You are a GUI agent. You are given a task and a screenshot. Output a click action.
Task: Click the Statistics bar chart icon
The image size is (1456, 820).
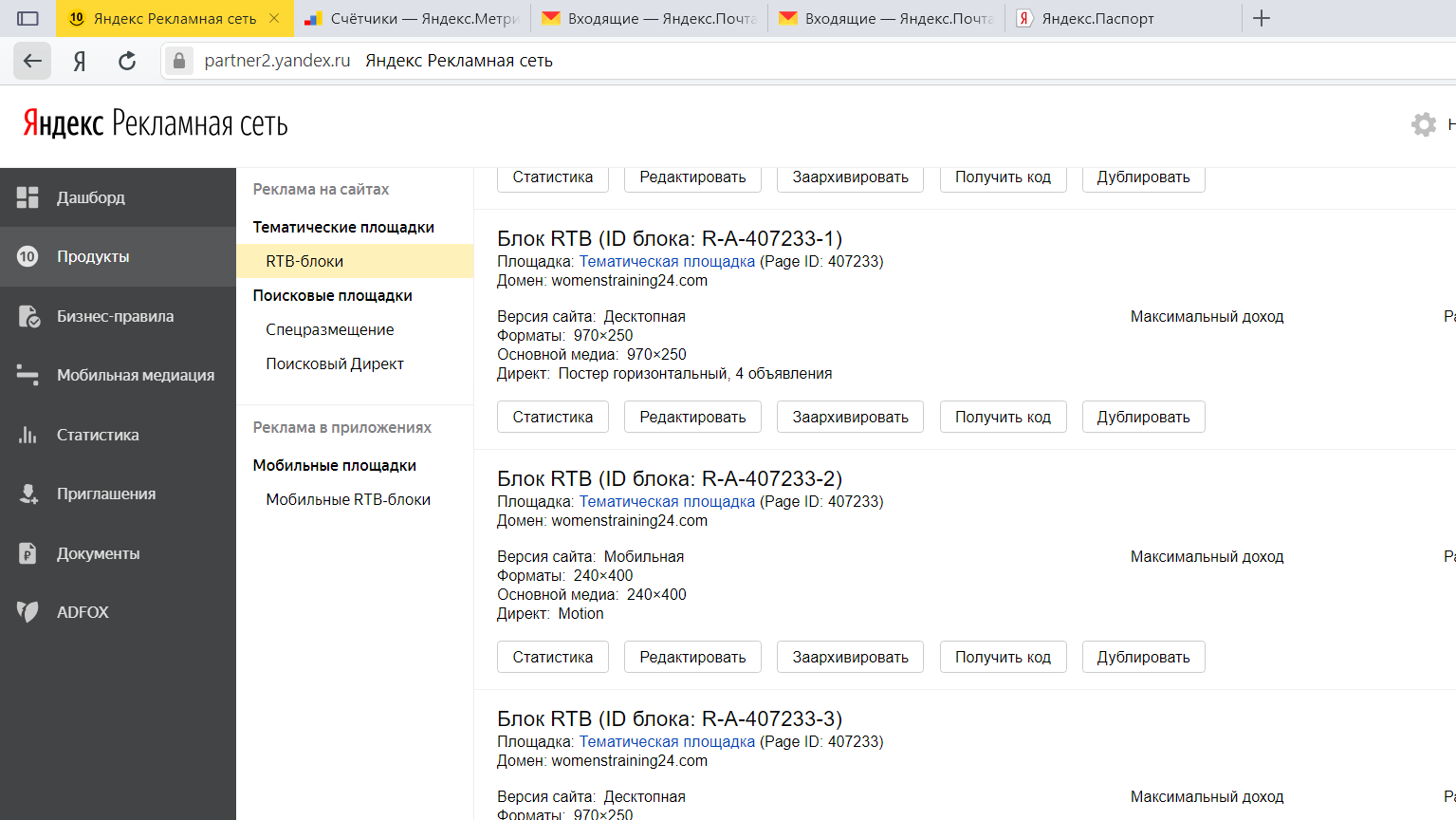tap(28, 435)
